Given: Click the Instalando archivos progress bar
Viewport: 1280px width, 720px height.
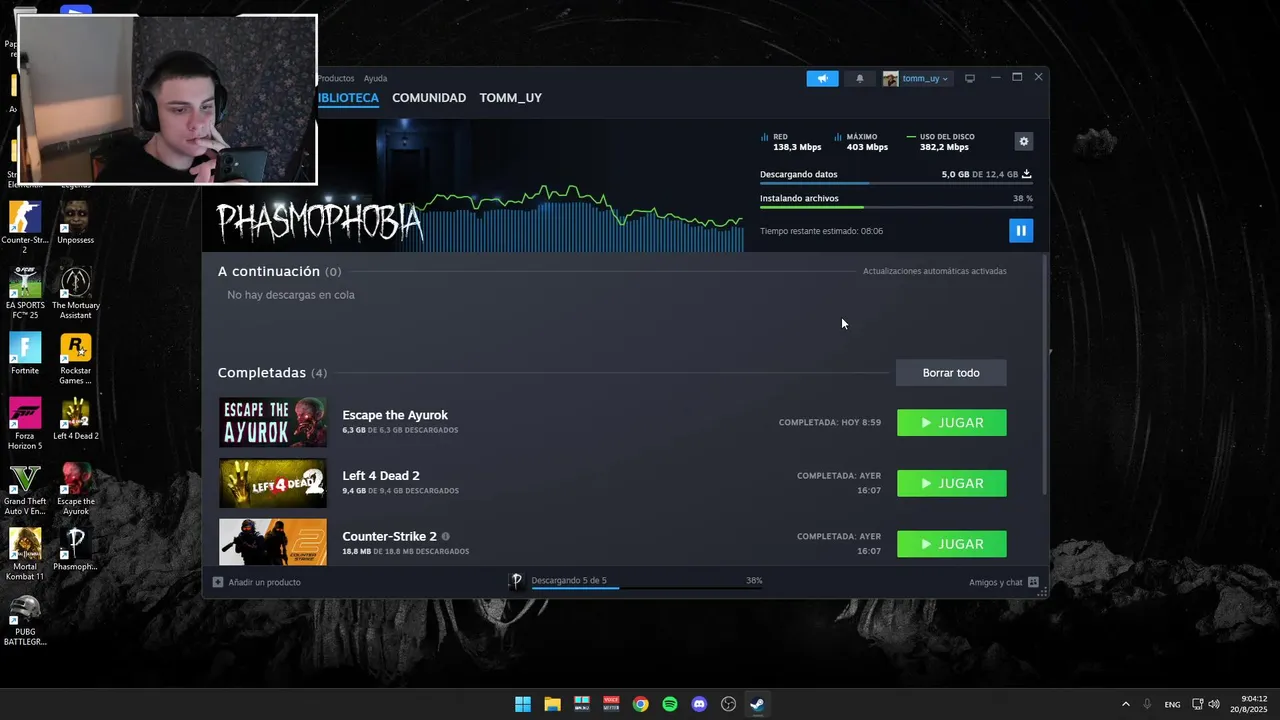Looking at the screenshot, I should click(x=896, y=207).
